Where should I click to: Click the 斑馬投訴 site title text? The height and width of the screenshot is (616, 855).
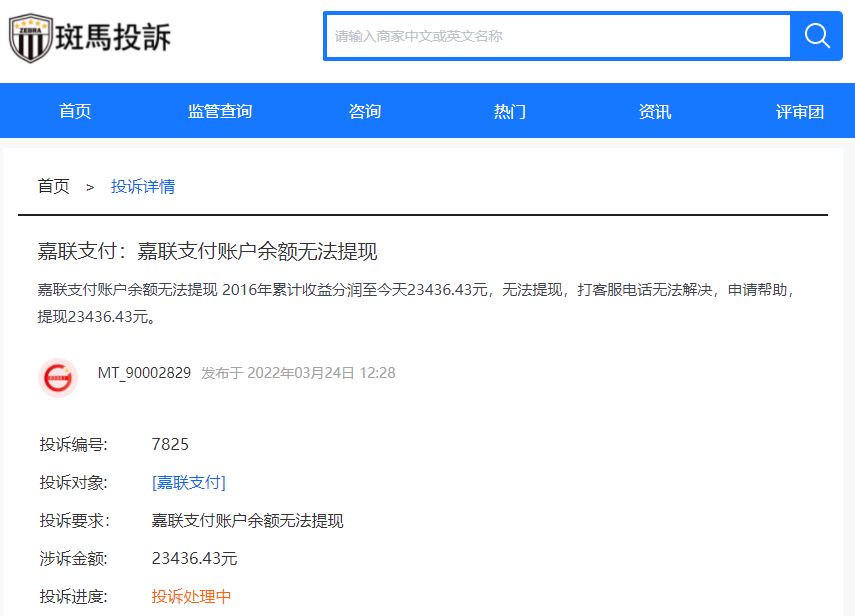tap(113, 37)
